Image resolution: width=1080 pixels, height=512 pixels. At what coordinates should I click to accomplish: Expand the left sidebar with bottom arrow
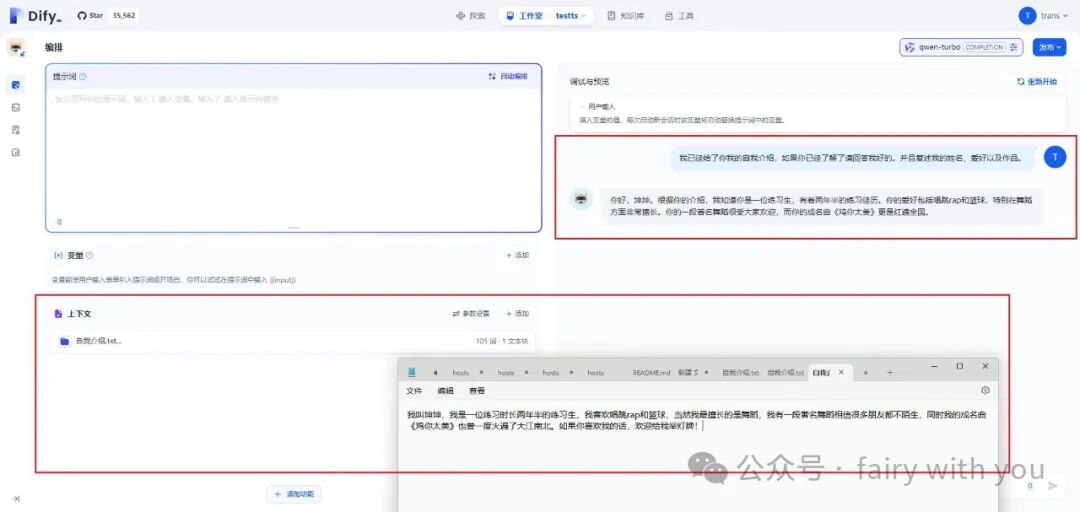click(x=16, y=499)
